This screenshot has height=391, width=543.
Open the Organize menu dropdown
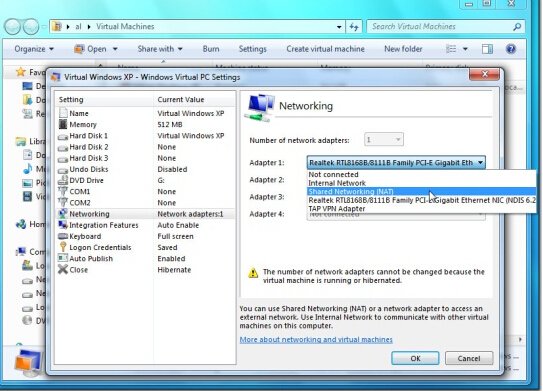34,49
